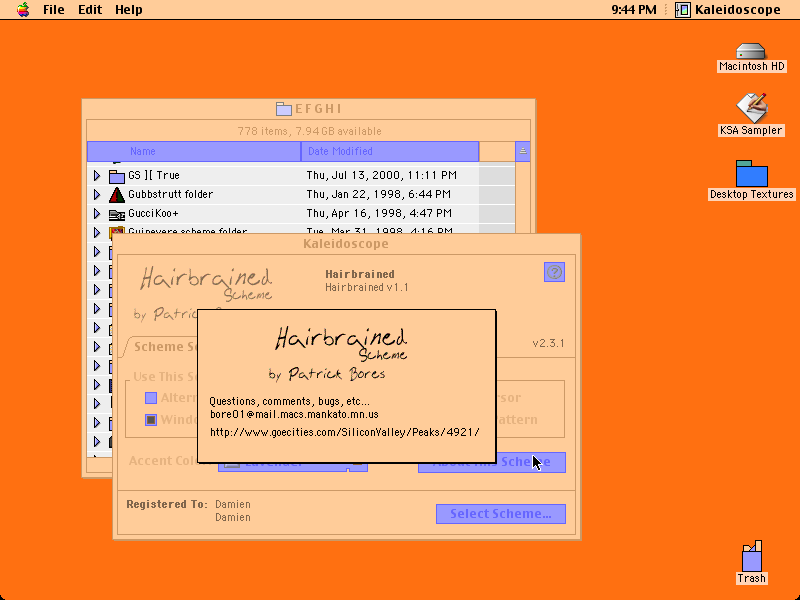
Task: Click 'Questions, comments, bugs, etc...' text
Action: [289, 401]
